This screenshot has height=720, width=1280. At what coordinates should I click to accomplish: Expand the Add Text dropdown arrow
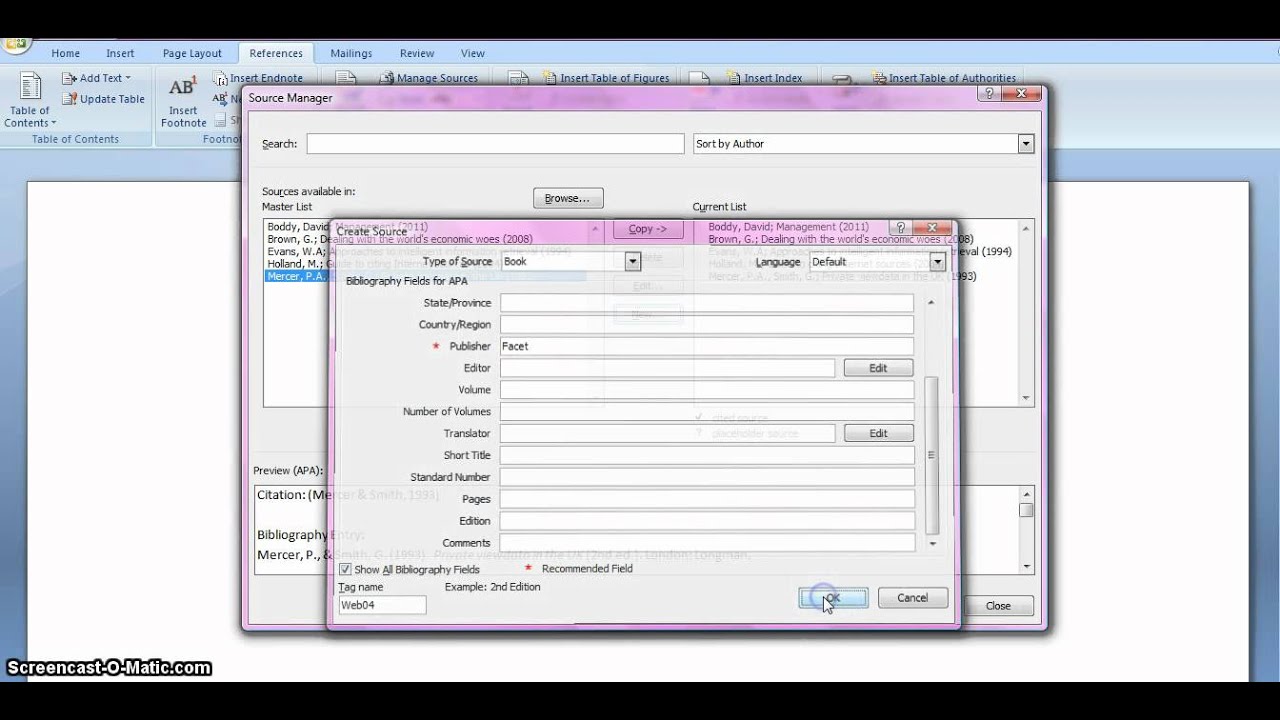tap(128, 78)
